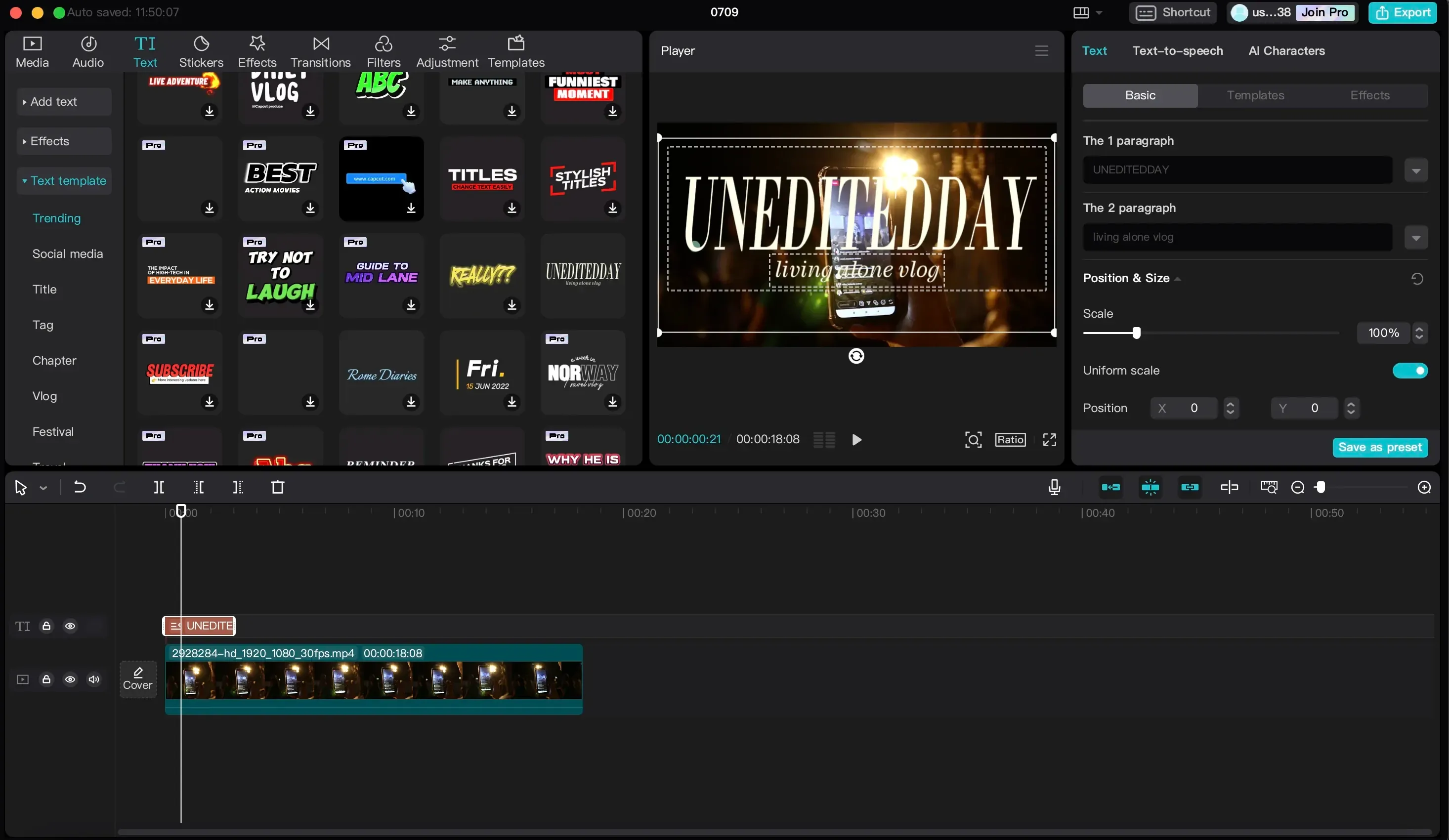
Task: Click the zoom-out timeline icon
Action: [x=1297, y=488]
